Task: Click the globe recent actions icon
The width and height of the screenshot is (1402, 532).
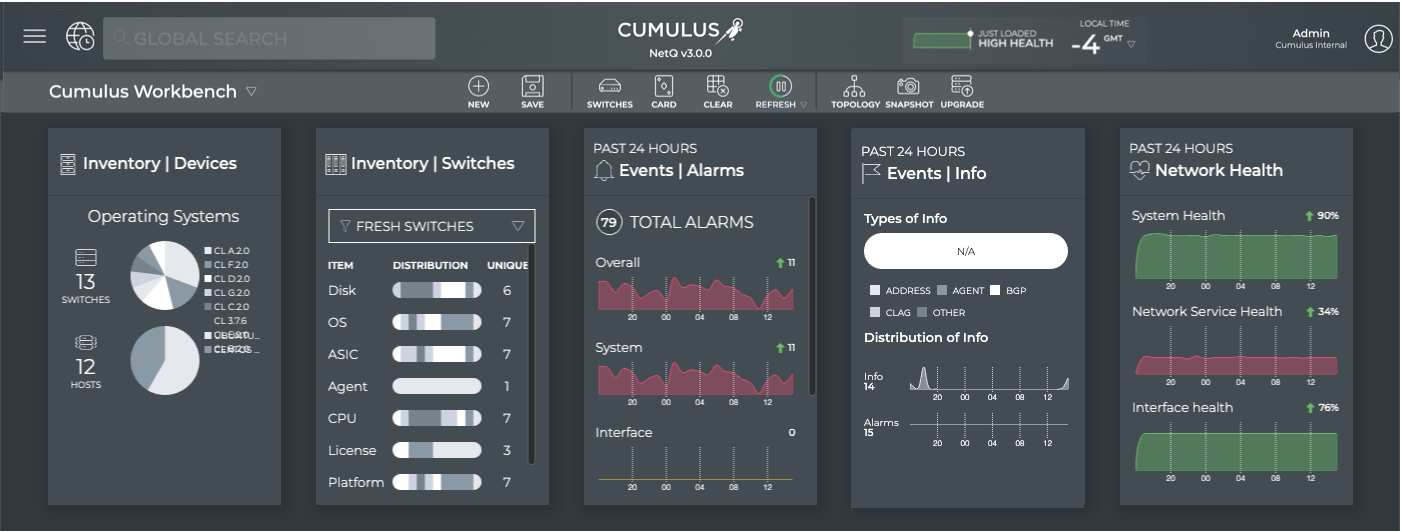Action: pyautogui.click(x=80, y=37)
